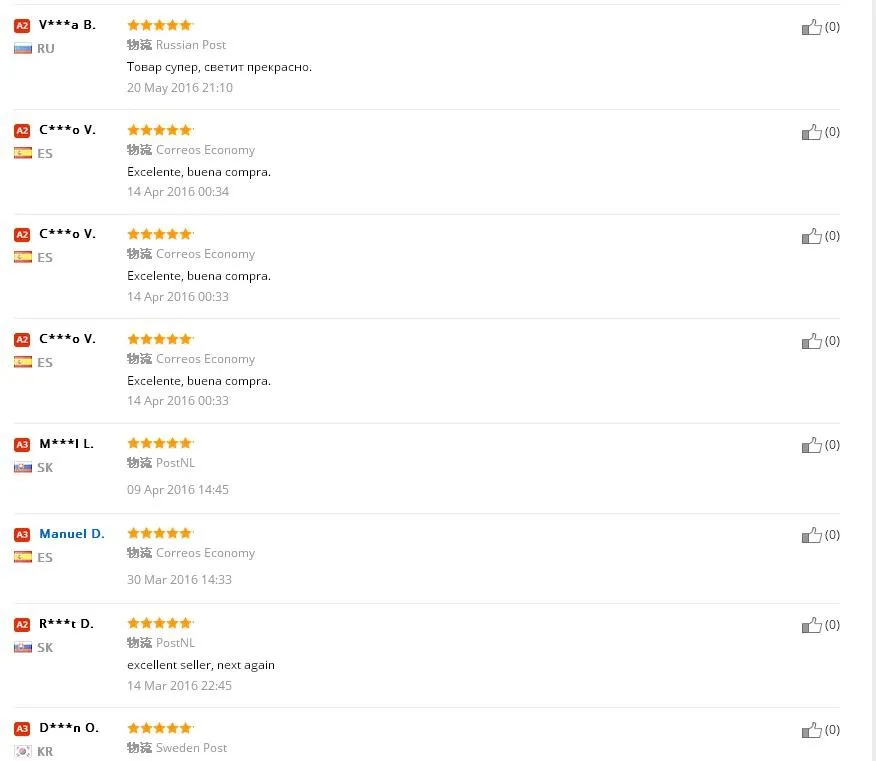Give a thumbs-up to Manuel D.'s review
This screenshot has height=761, width=876.
811,535
